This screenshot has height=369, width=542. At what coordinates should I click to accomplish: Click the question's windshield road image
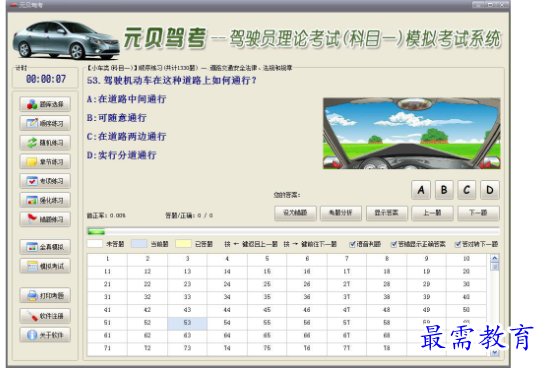pos(412,133)
